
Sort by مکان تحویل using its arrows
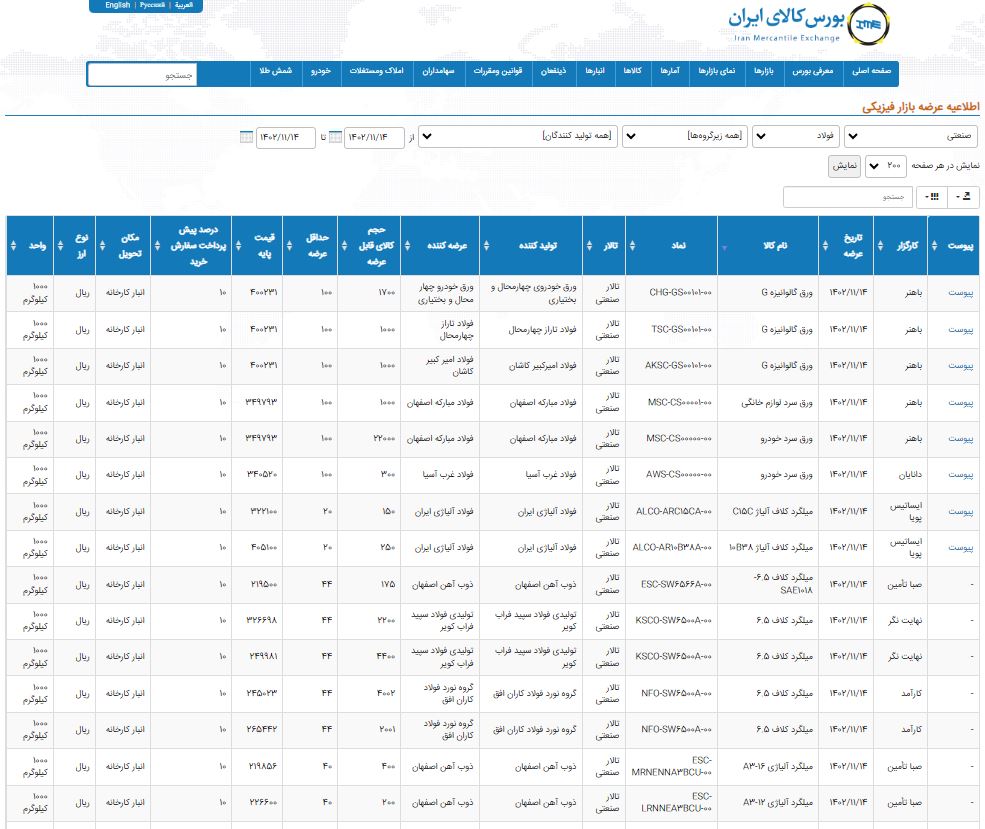click(102, 246)
